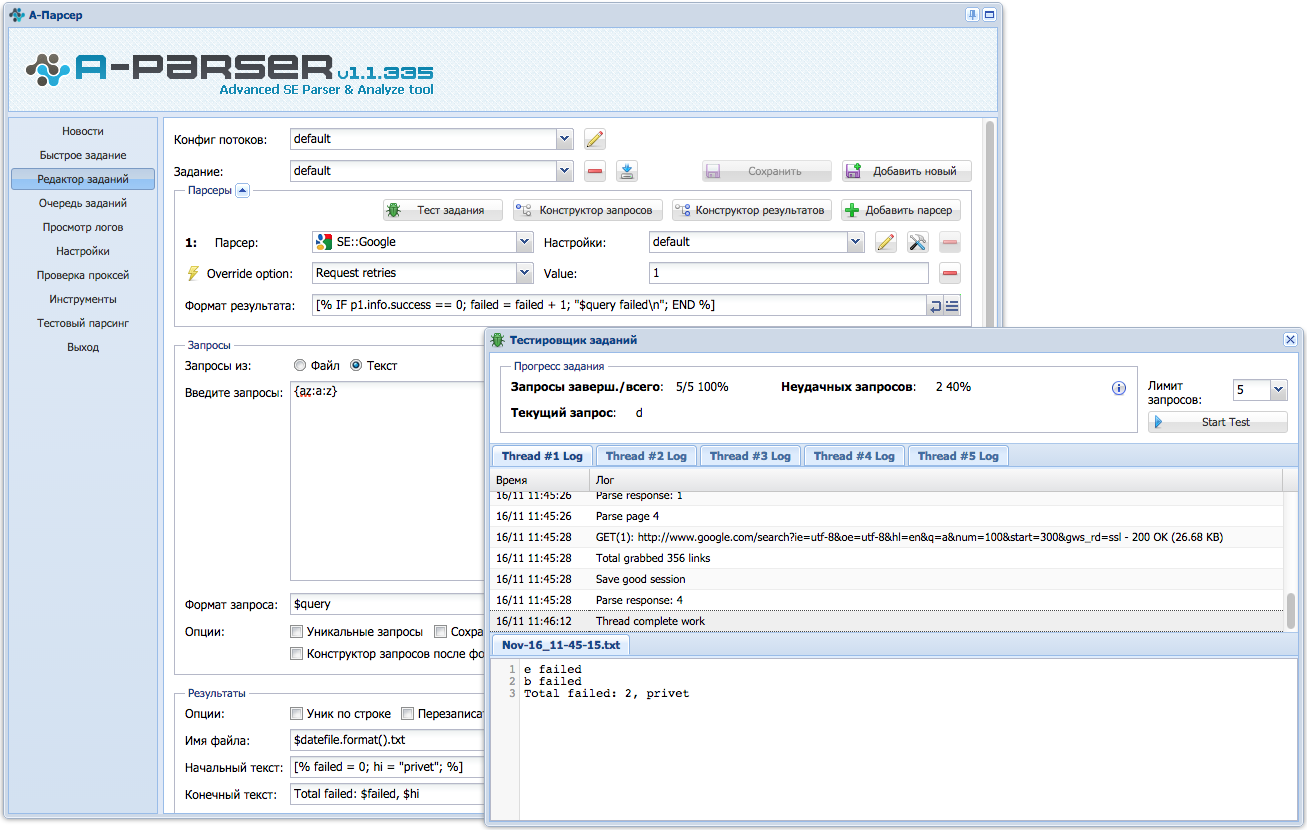This screenshot has width=1307, height=830.
Task: Open Конструктор результатов
Action: point(751,210)
